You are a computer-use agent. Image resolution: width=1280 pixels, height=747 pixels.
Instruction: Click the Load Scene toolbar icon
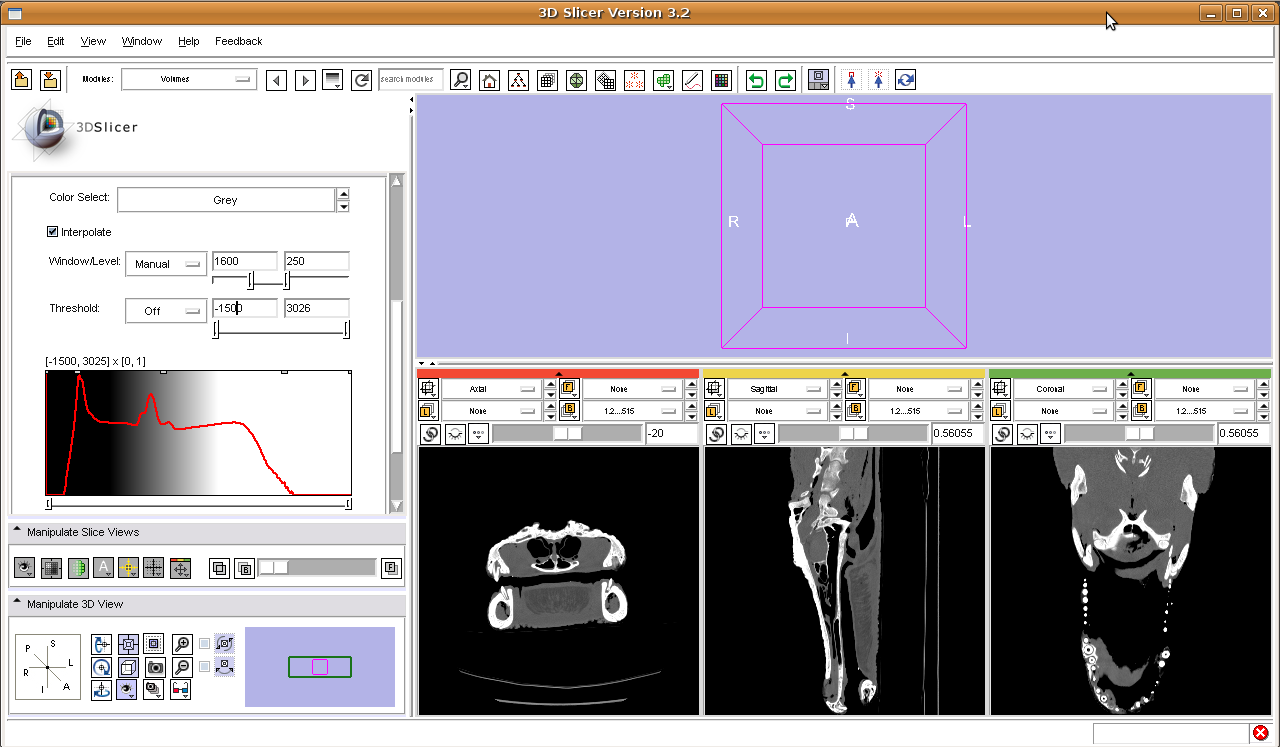click(x=22, y=80)
